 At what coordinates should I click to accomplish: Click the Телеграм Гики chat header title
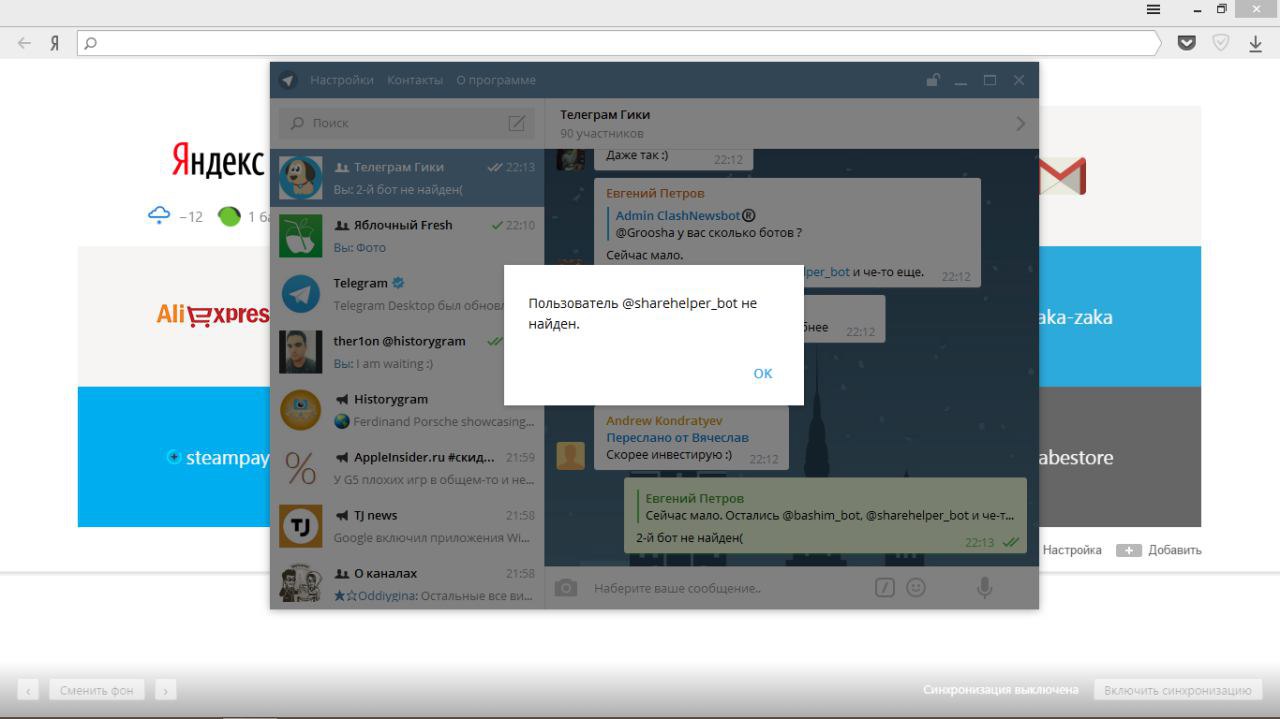click(604, 114)
